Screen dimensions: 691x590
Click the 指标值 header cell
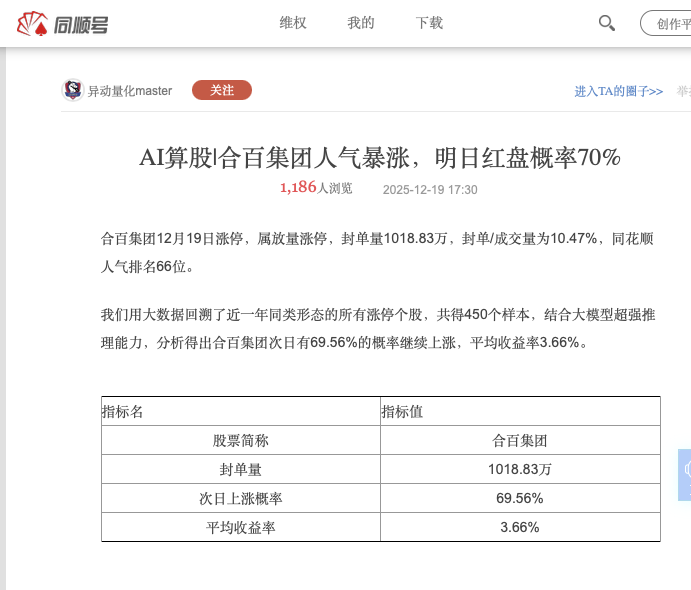click(520, 412)
